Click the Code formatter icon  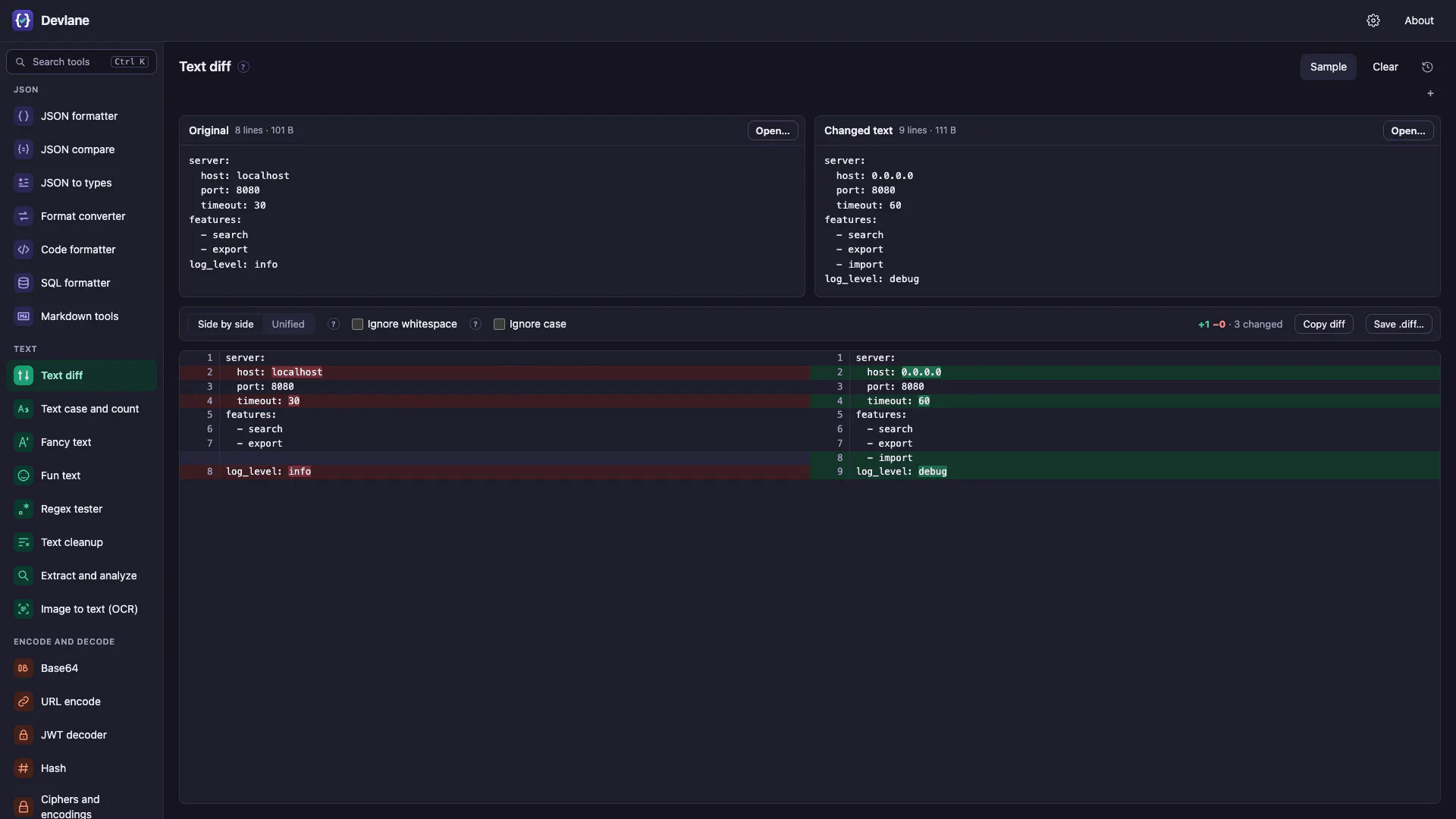pyautogui.click(x=24, y=249)
